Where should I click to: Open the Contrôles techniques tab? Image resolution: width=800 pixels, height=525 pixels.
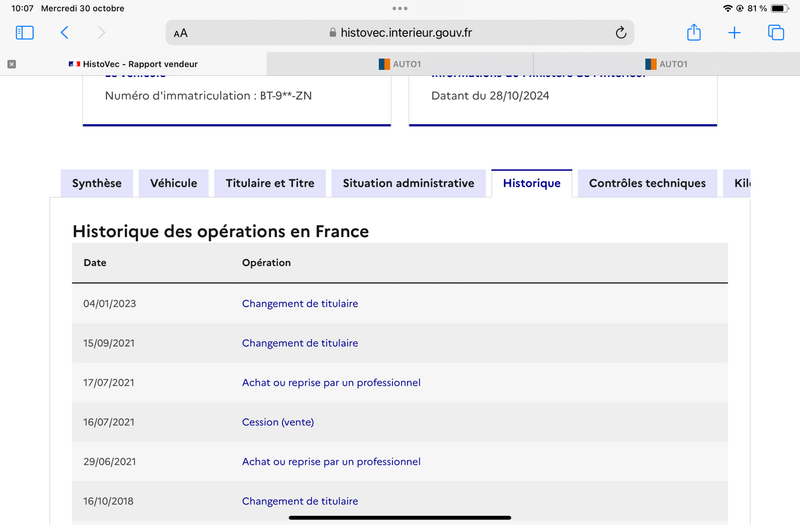647,183
